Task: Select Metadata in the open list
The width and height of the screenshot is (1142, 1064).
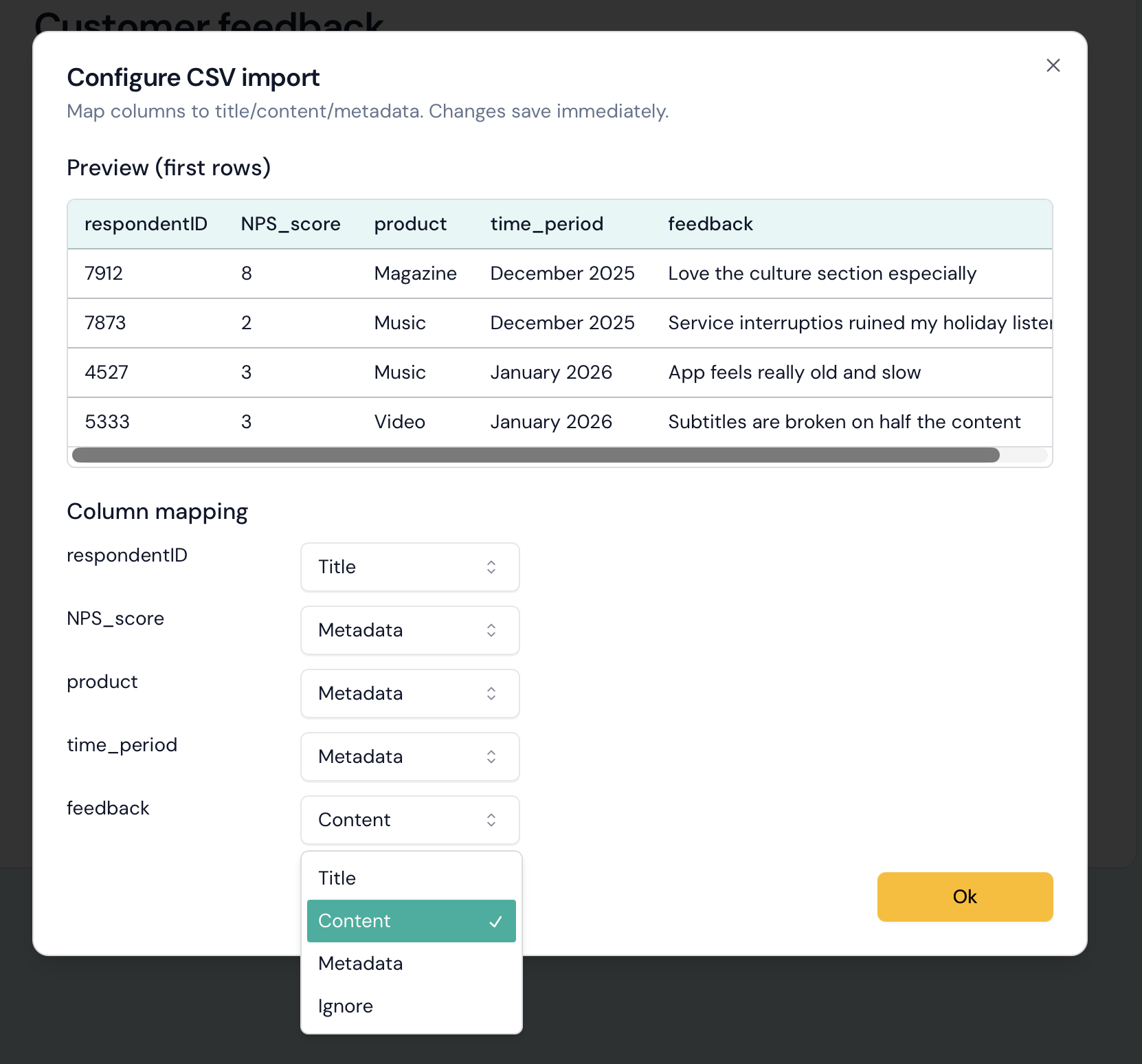Action: pyautogui.click(x=411, y=964)
